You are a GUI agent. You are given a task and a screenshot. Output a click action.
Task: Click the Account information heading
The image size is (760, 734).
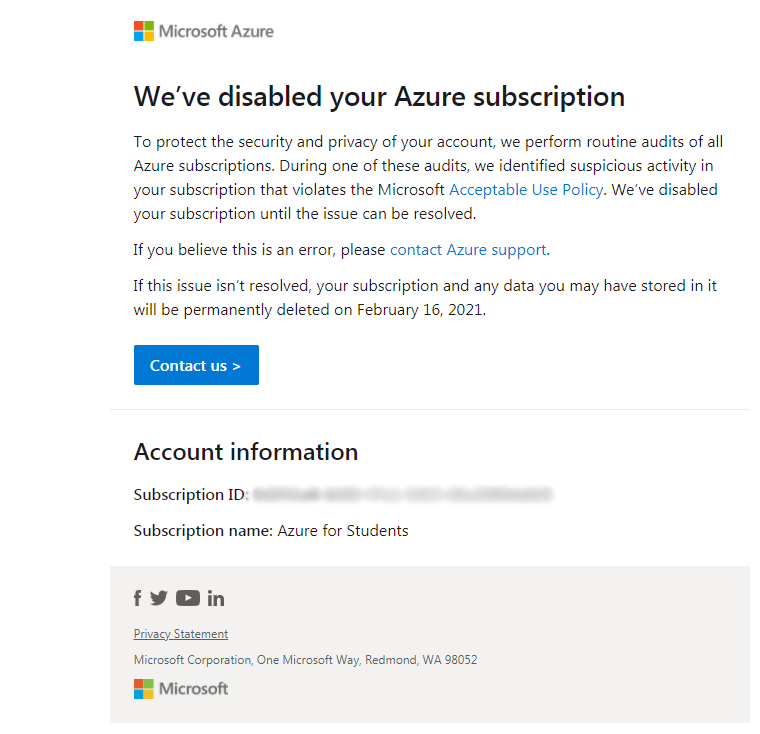pyautogui.click(x=246, y=452)
